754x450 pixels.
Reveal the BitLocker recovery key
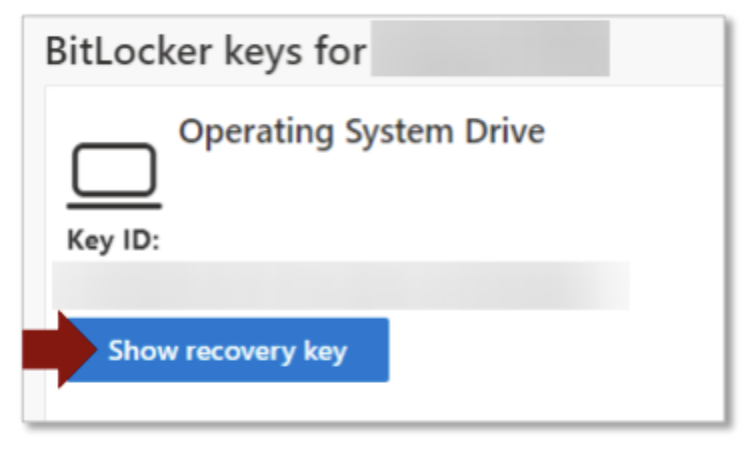[227, 351]
